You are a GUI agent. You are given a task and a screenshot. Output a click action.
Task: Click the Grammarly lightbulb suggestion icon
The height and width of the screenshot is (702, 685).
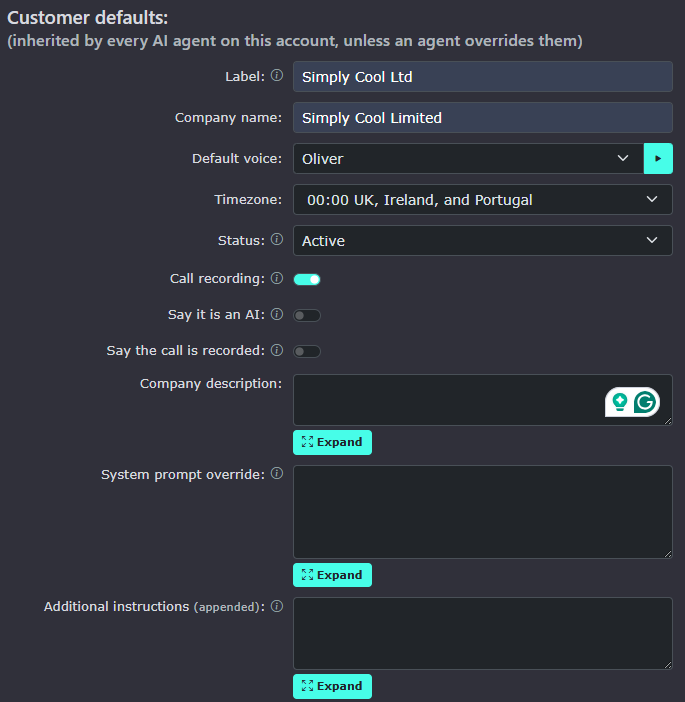620,402
